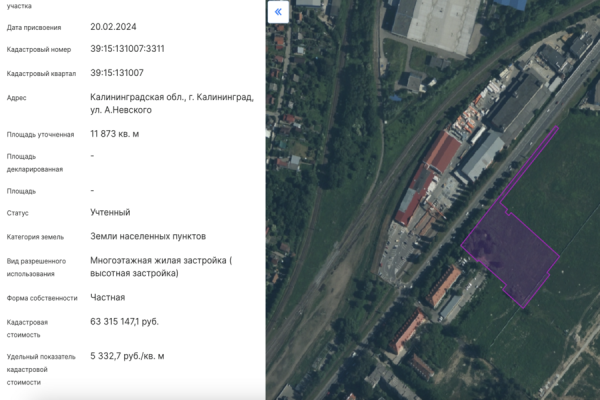Click the 11 873 кв. м area value

115,134
